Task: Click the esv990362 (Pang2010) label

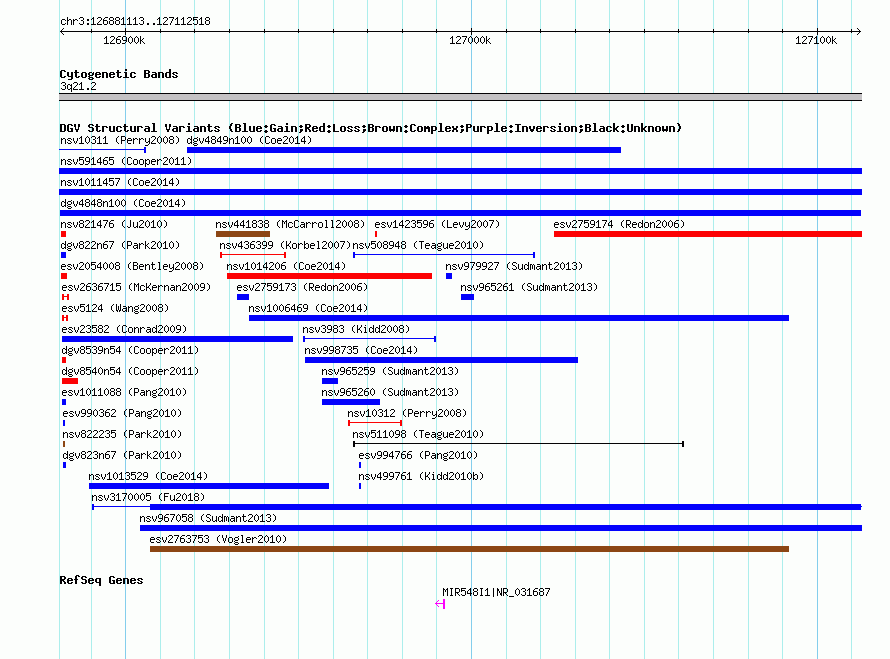Action: click(121, 413)
